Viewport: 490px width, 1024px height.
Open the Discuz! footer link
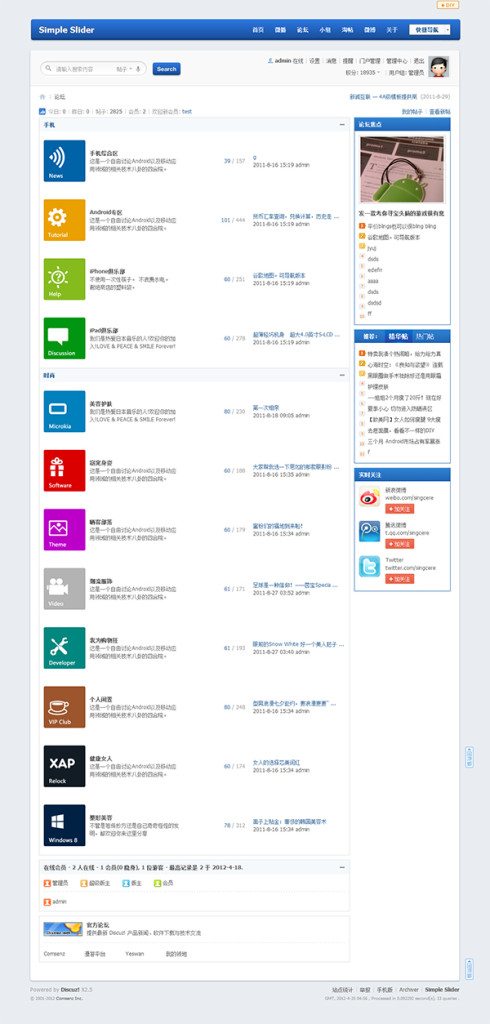(x=70, y=990)
